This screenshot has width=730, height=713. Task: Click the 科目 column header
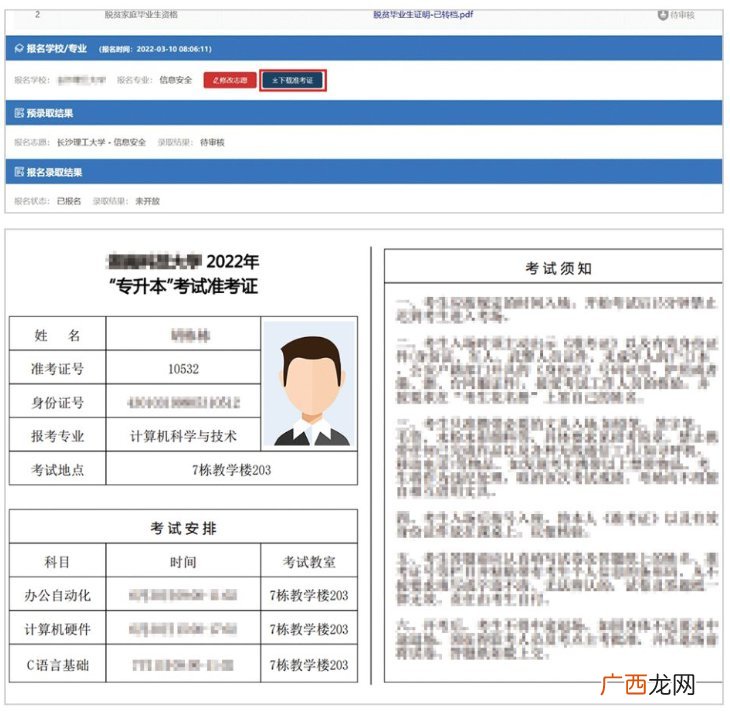click(x=57, y=562)
